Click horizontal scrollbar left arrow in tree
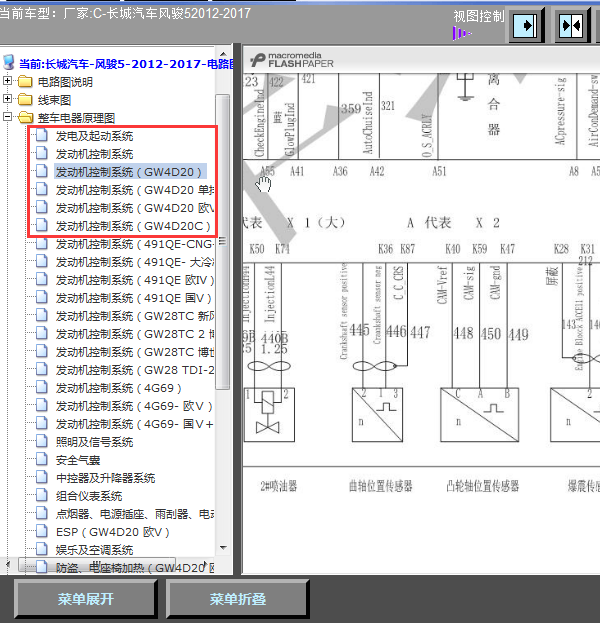The image size is (600, 623). 8,565
